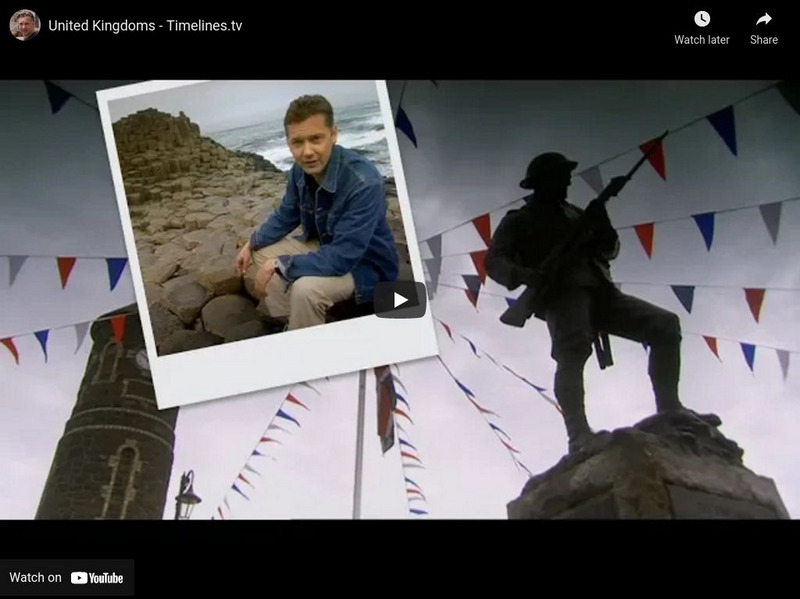This screenshot has width=800, height=599.
Task: Open the video on YouTube via bottom-left badge
Action: click(65, 575)
